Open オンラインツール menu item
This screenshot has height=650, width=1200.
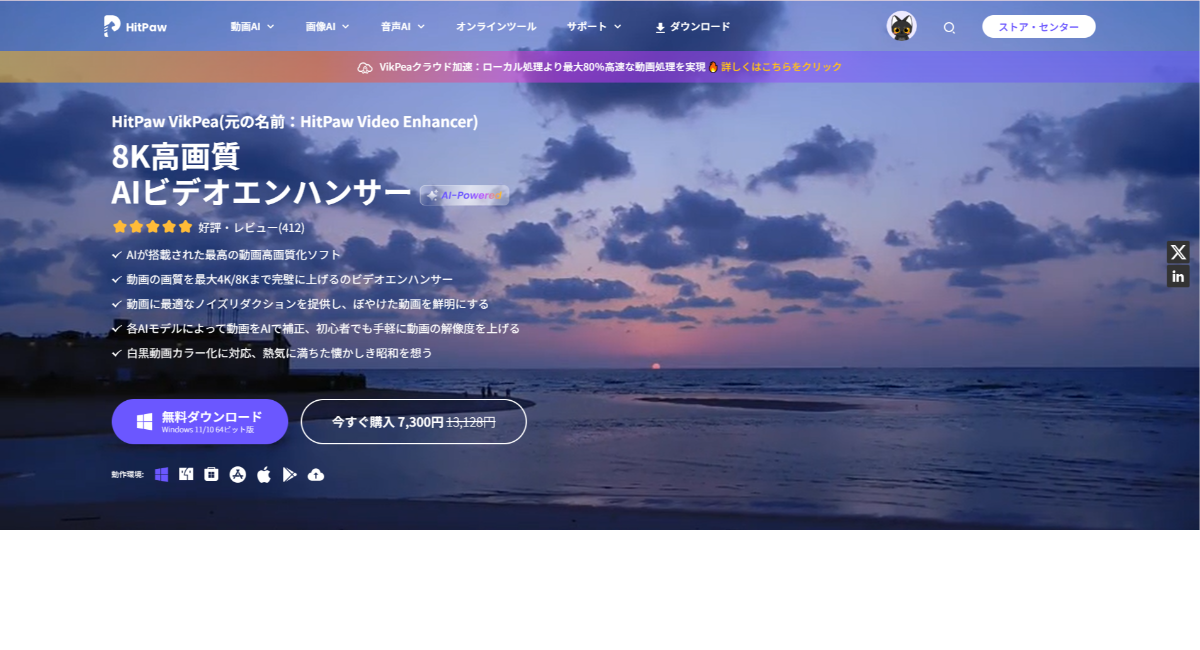tap(496, 27)
